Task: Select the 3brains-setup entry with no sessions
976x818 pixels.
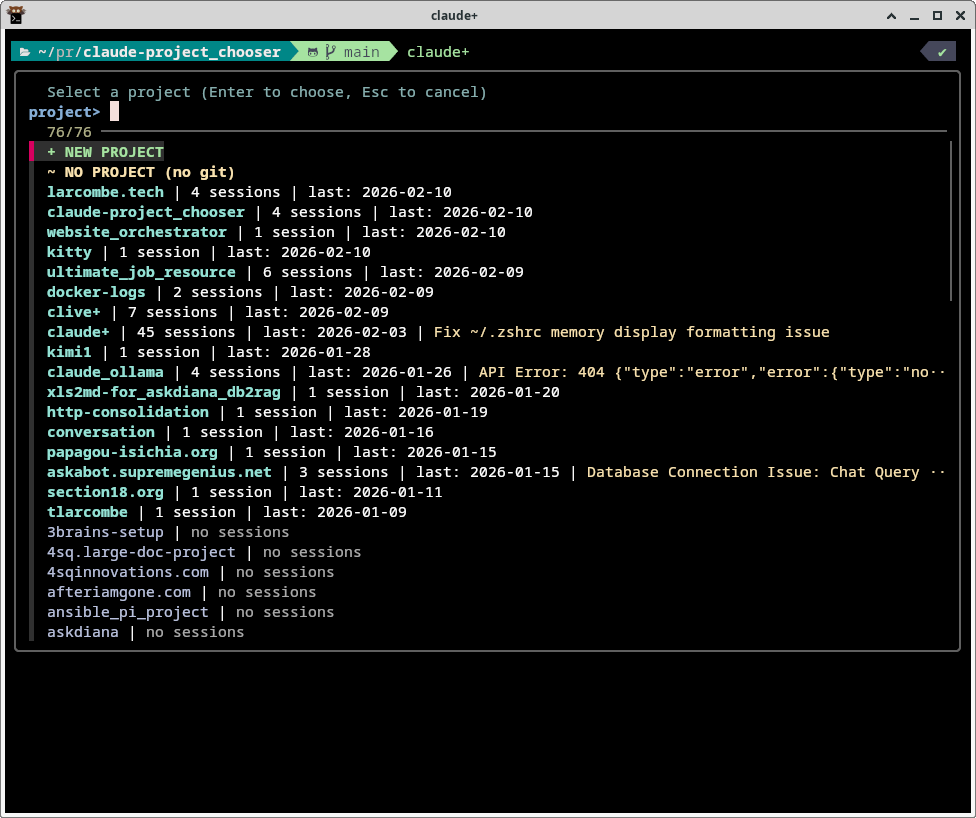Action: [105, 532]
